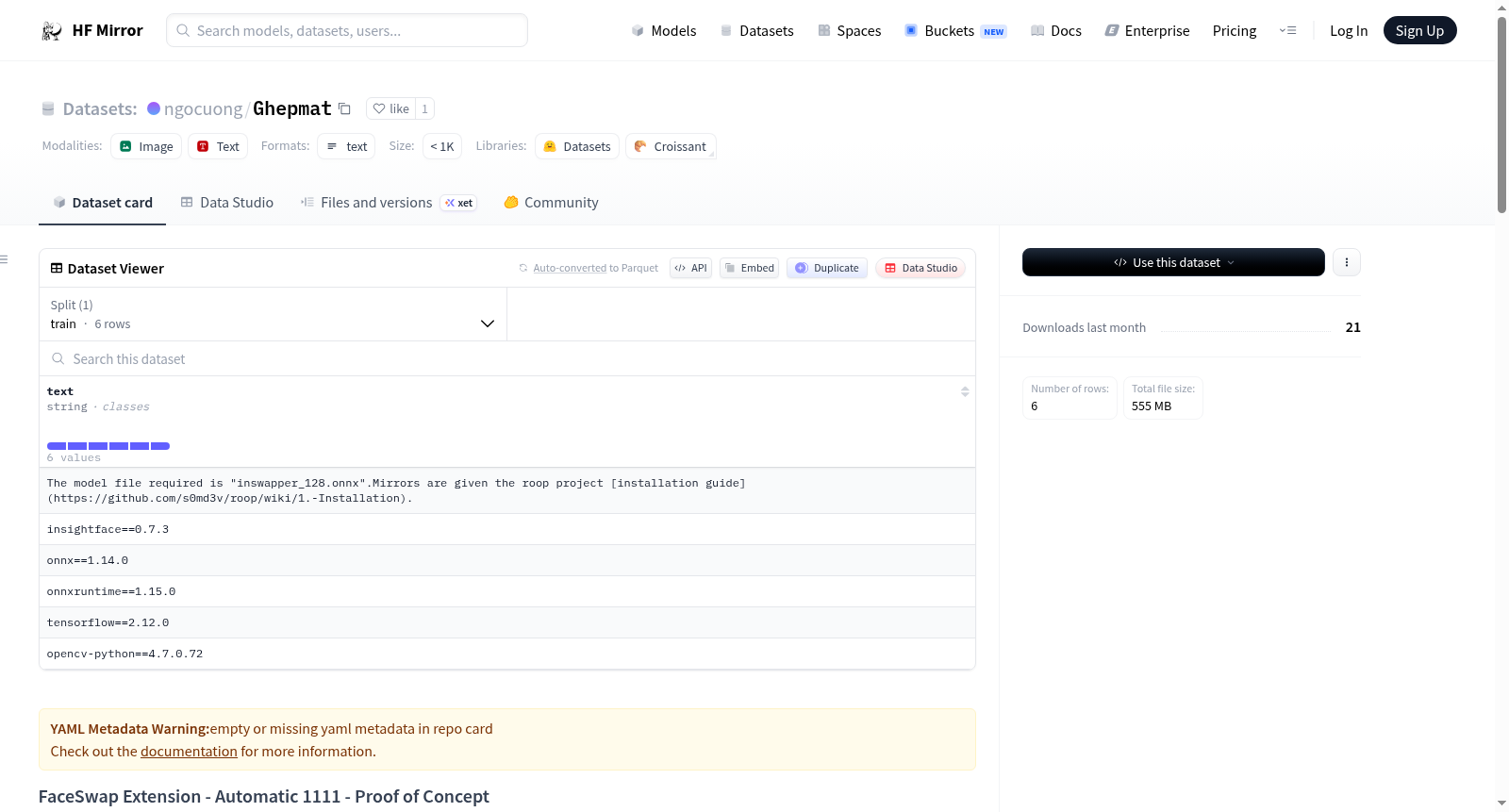Image resolution: width=1509 pixels, height=812 pixels.
Task: Click the Duplicate button
Action: (x=827, y=268)
